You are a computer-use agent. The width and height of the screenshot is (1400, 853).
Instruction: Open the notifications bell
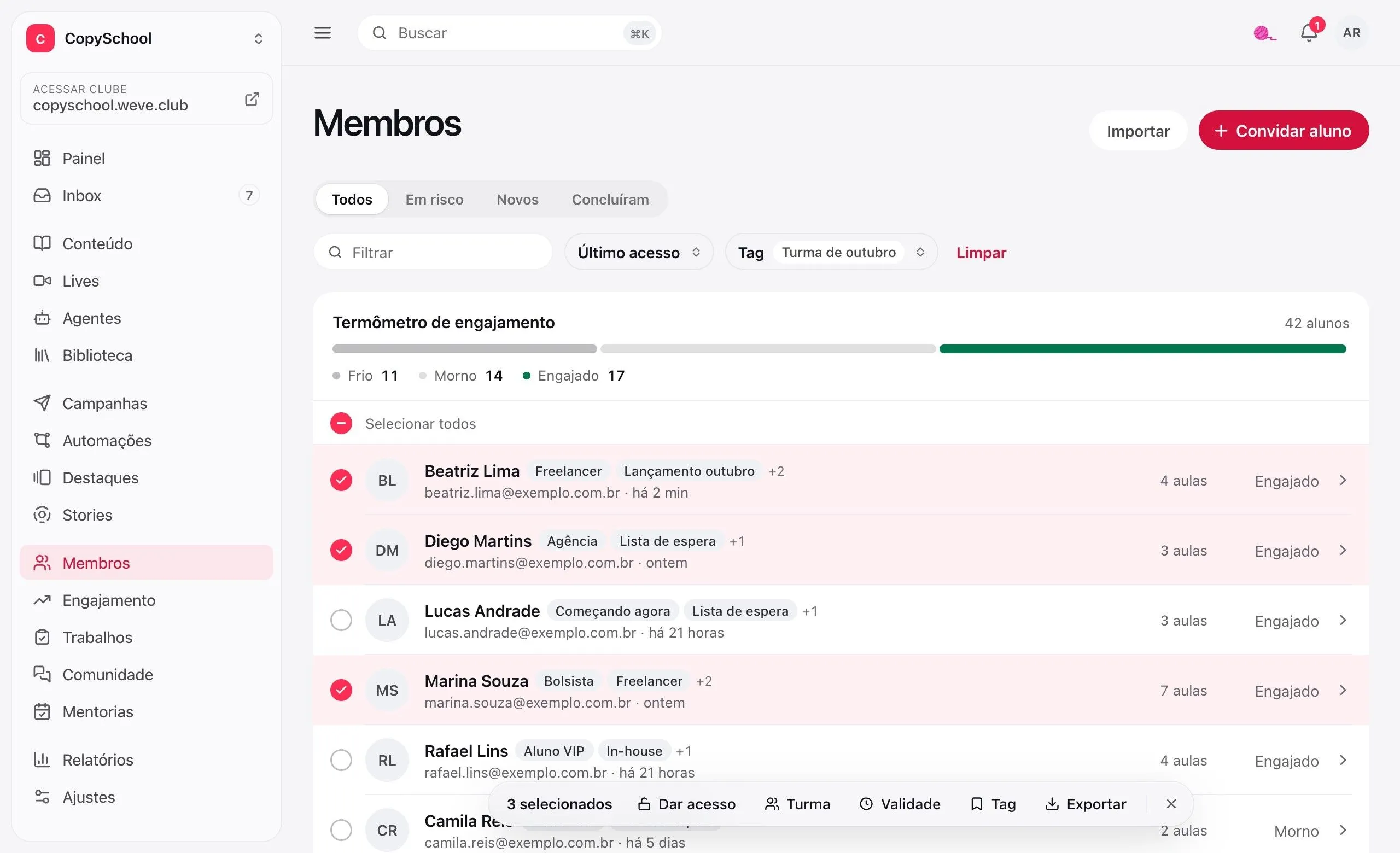(x=1309, y=33)
